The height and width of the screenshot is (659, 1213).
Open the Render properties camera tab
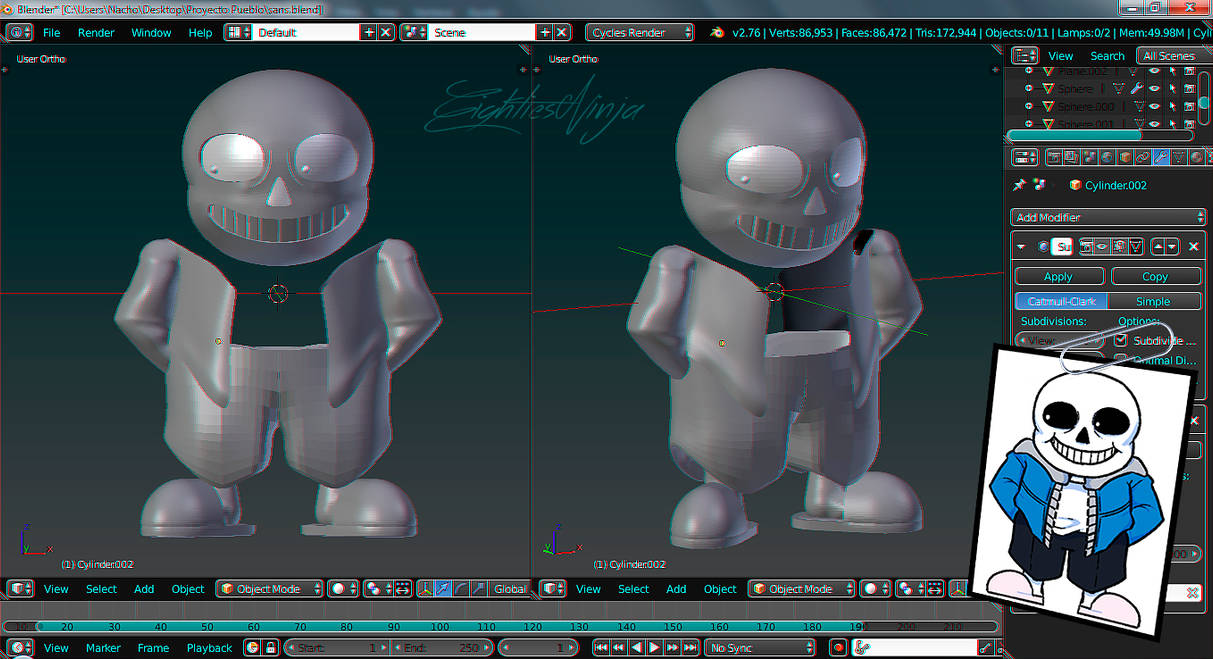tap(1054, 157)
